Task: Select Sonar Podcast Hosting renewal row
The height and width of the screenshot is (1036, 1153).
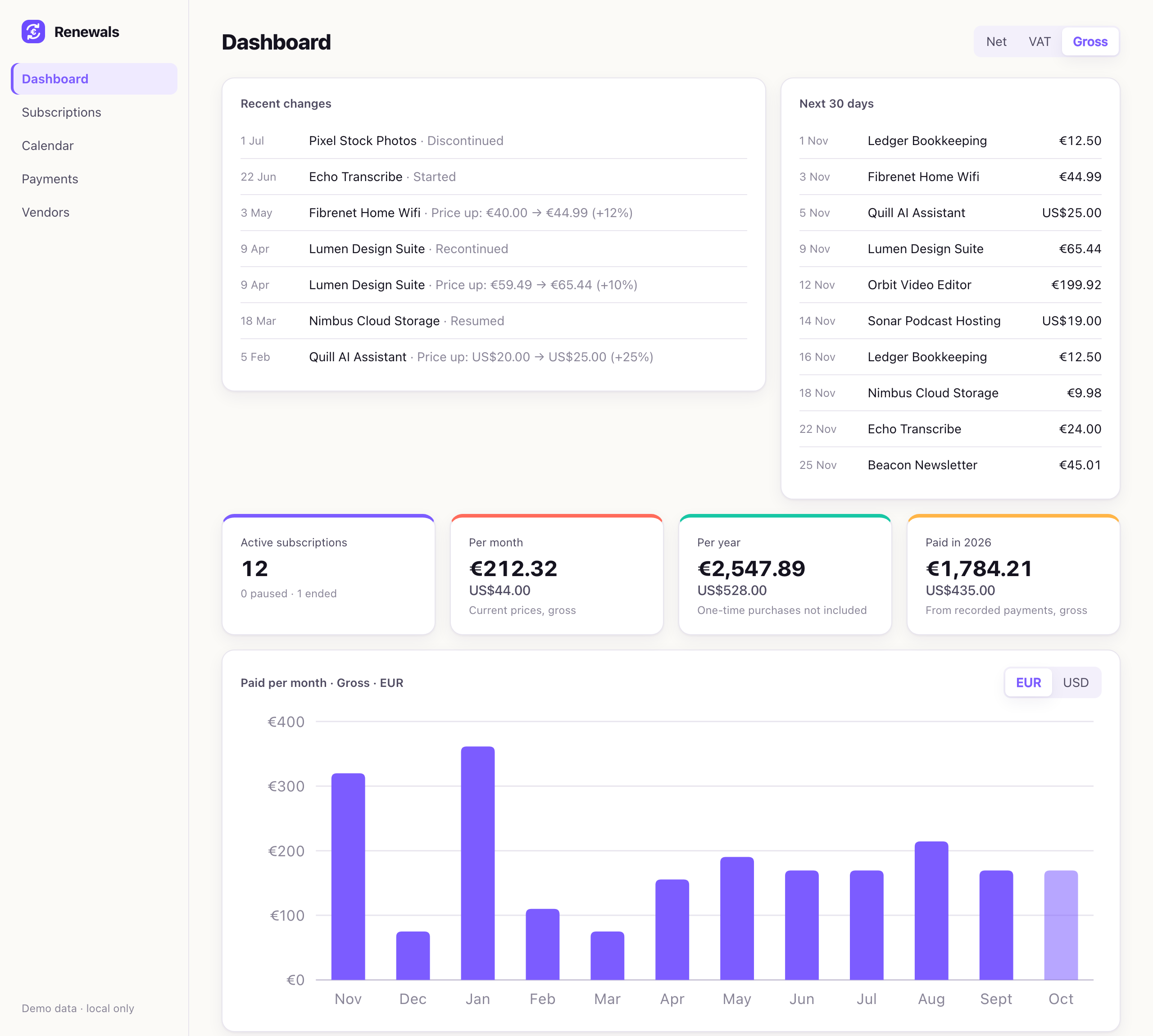Action: click(950, 321)
